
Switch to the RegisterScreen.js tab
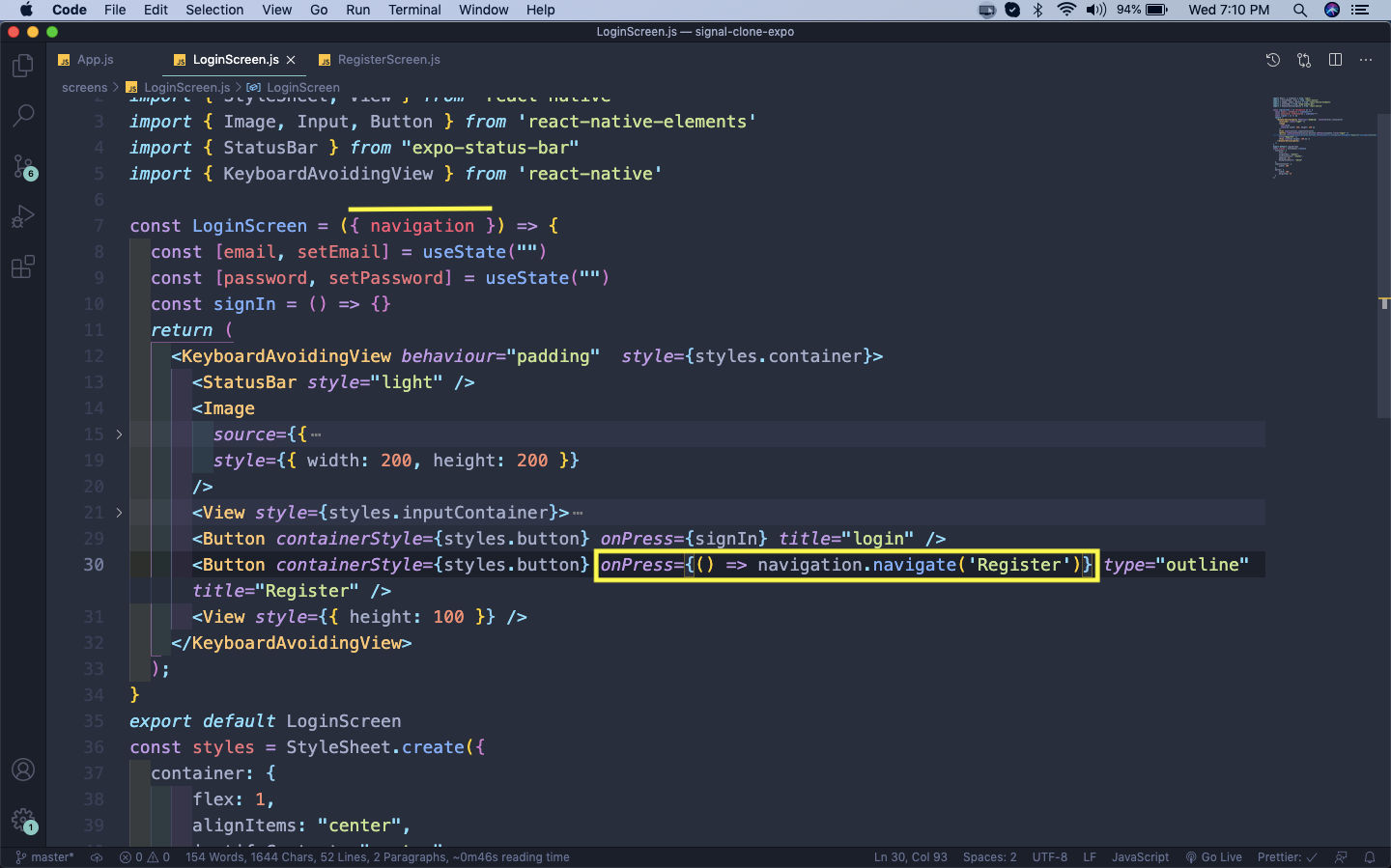point(380,60)
